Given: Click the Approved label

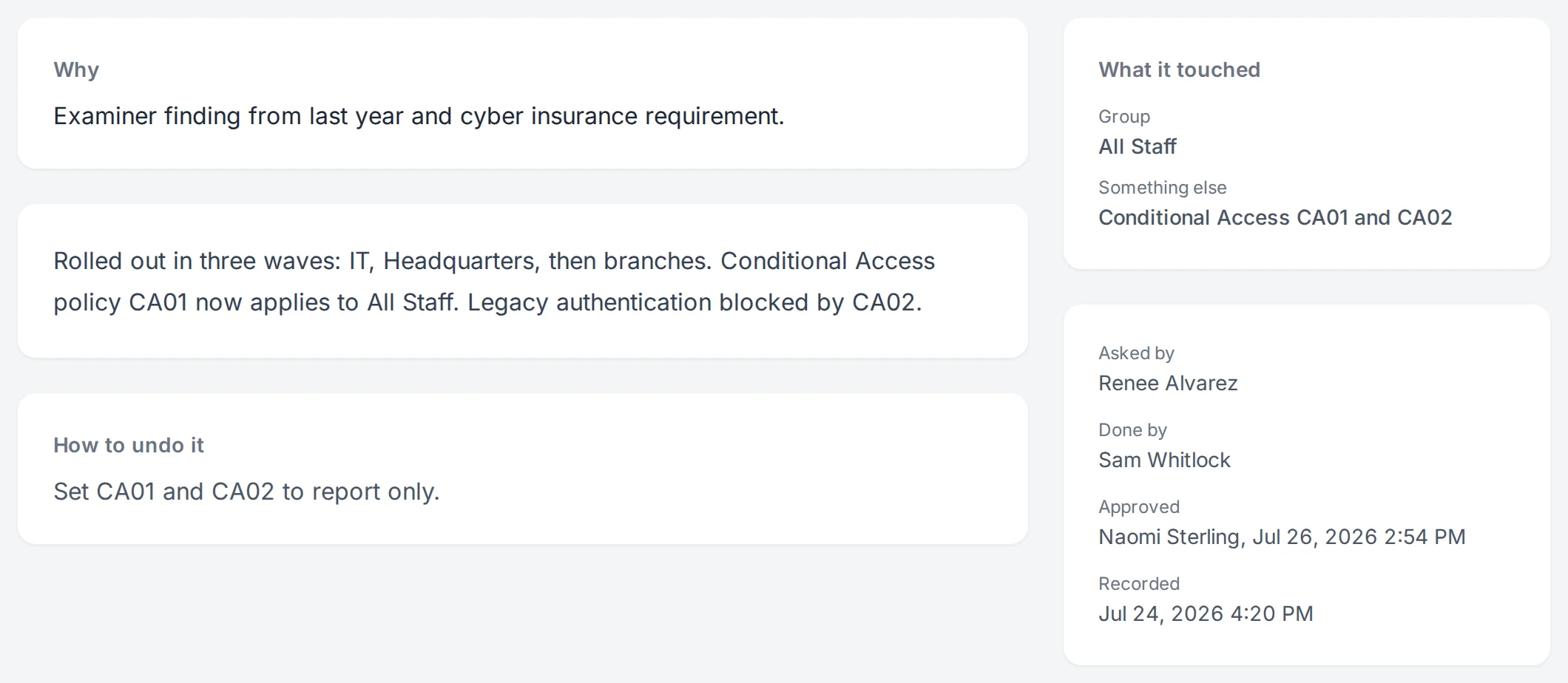Looking at the screenshot, I should click(x=1139, y=507).
